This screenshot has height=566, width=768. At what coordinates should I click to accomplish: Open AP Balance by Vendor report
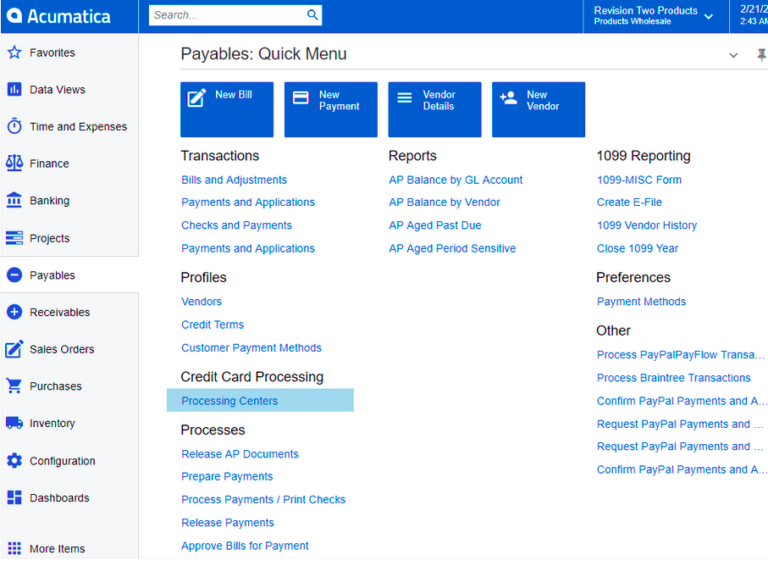pos(444,202)
